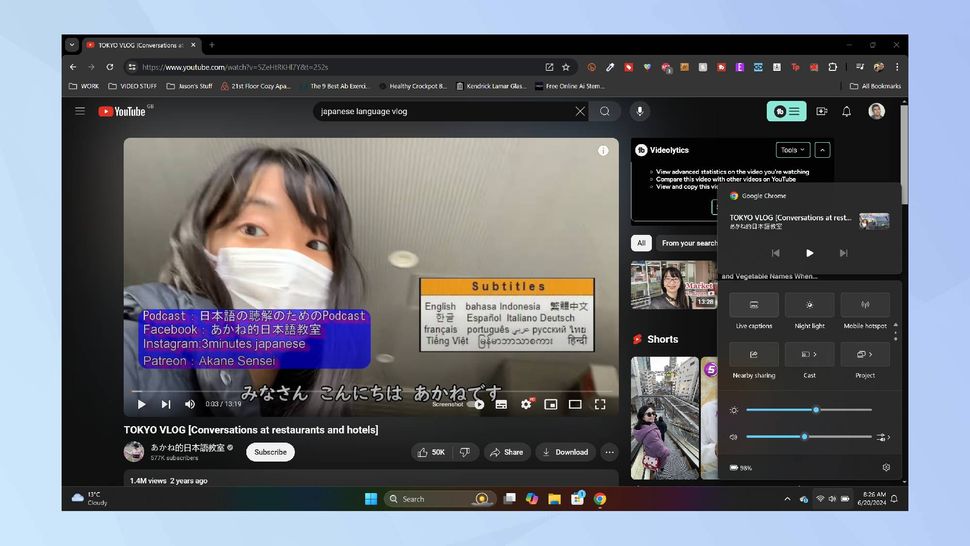970x546 pixels.
Task: Play media from the Google Chrome media card
Action: [809, 253]
